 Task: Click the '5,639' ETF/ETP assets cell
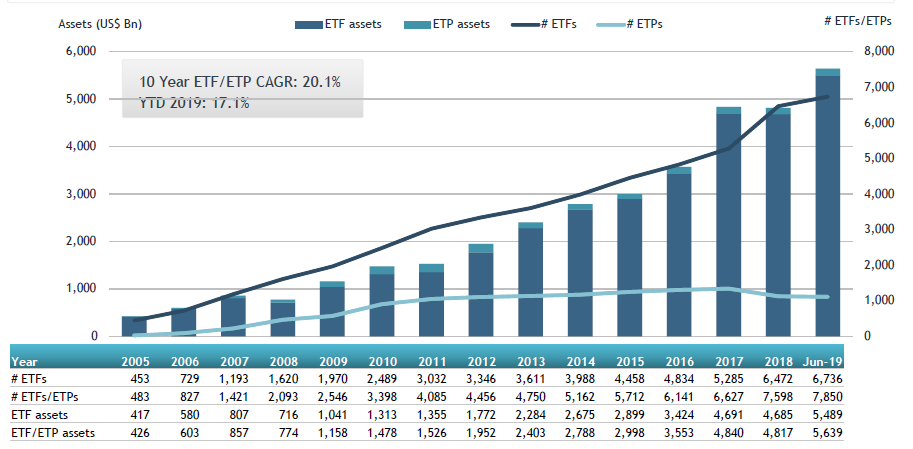coord(827,433)
